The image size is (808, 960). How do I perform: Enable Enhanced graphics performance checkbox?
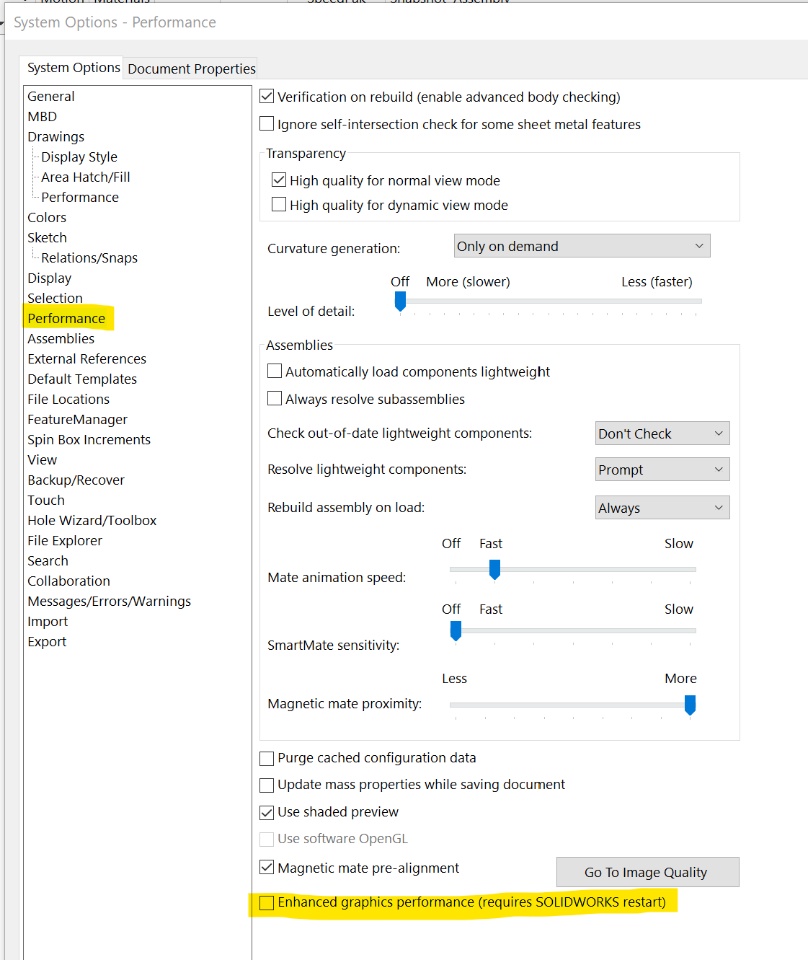[x=266, y=902]
